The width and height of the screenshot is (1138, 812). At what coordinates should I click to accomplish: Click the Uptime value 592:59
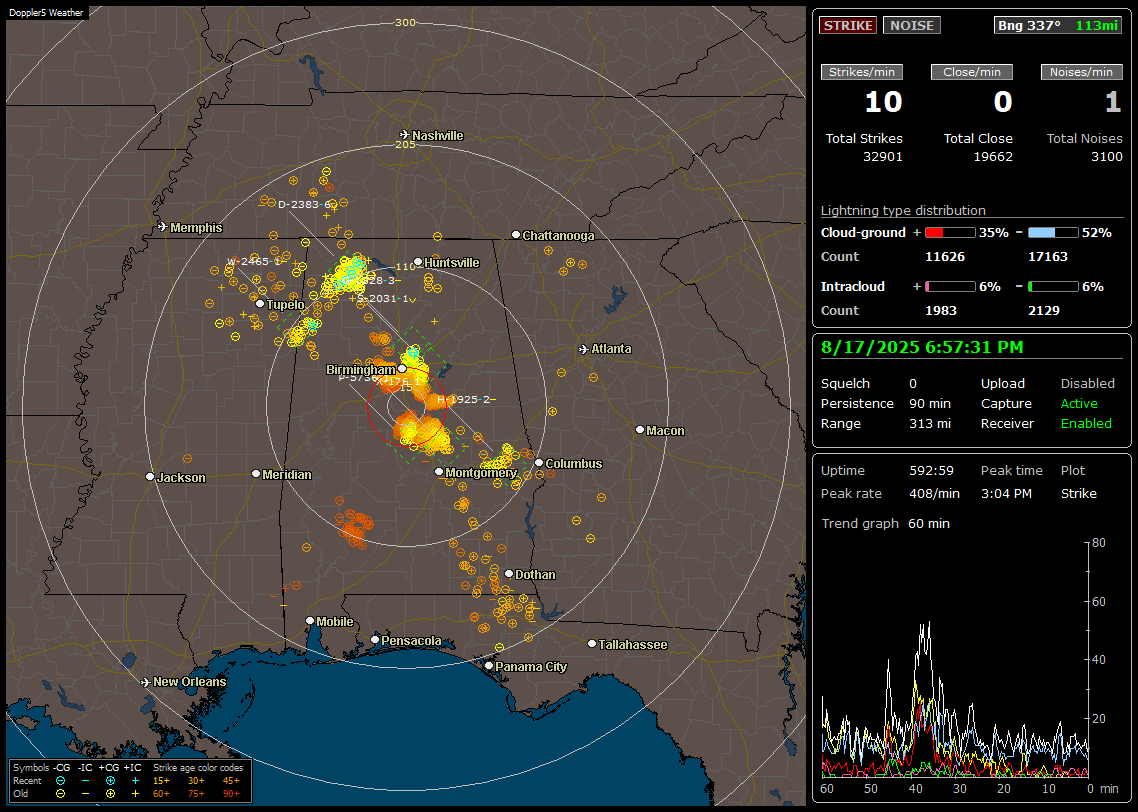click(931, 471)
